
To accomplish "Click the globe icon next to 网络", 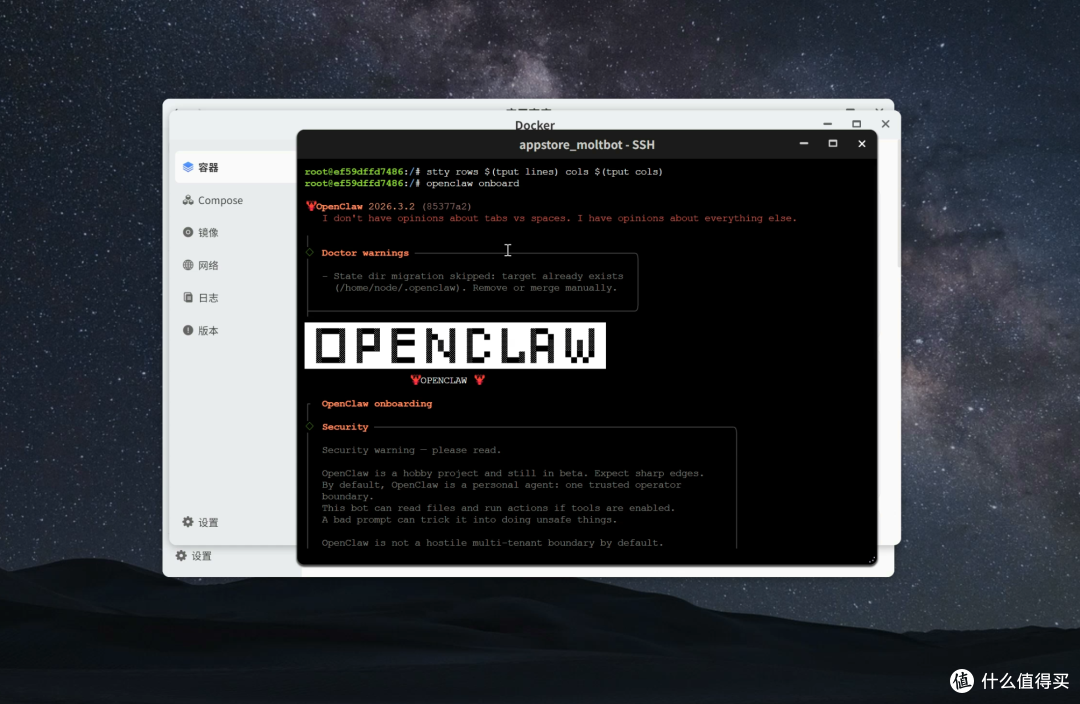I will (x=187, y=265).
